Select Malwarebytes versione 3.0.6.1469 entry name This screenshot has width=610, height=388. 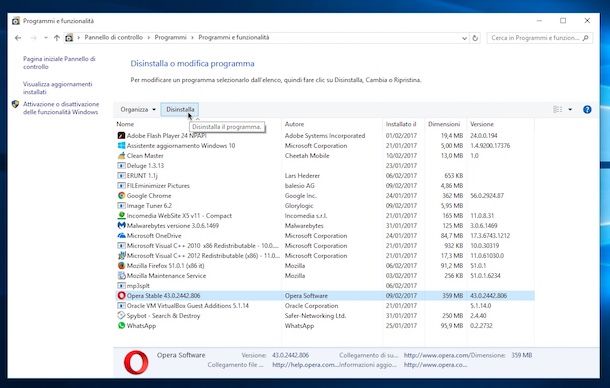[173, 225]
